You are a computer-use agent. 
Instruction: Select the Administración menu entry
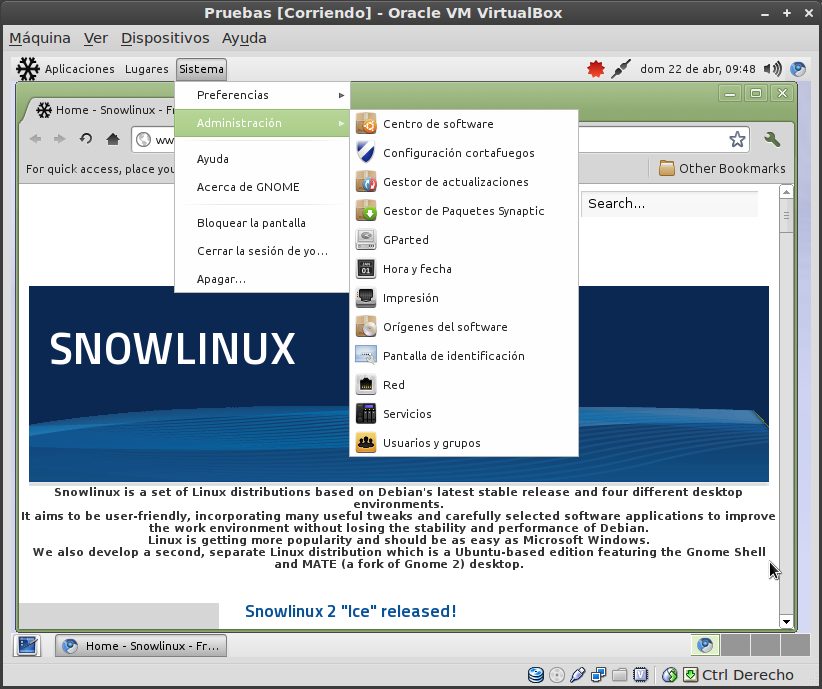point(262,123)
